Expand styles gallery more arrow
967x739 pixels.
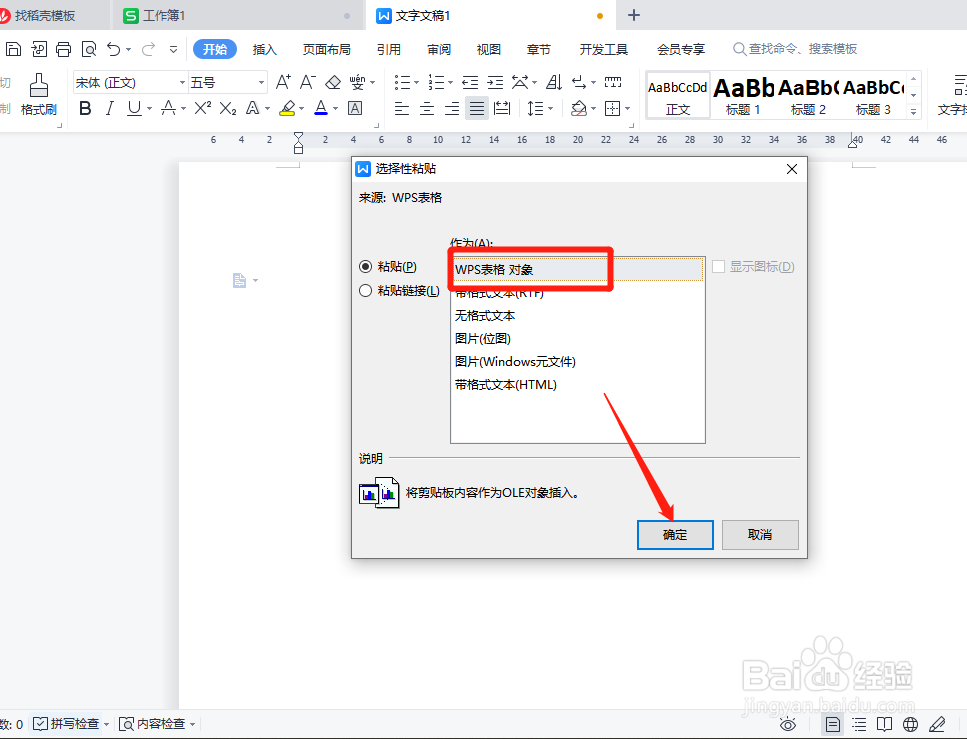click(914, 112)
